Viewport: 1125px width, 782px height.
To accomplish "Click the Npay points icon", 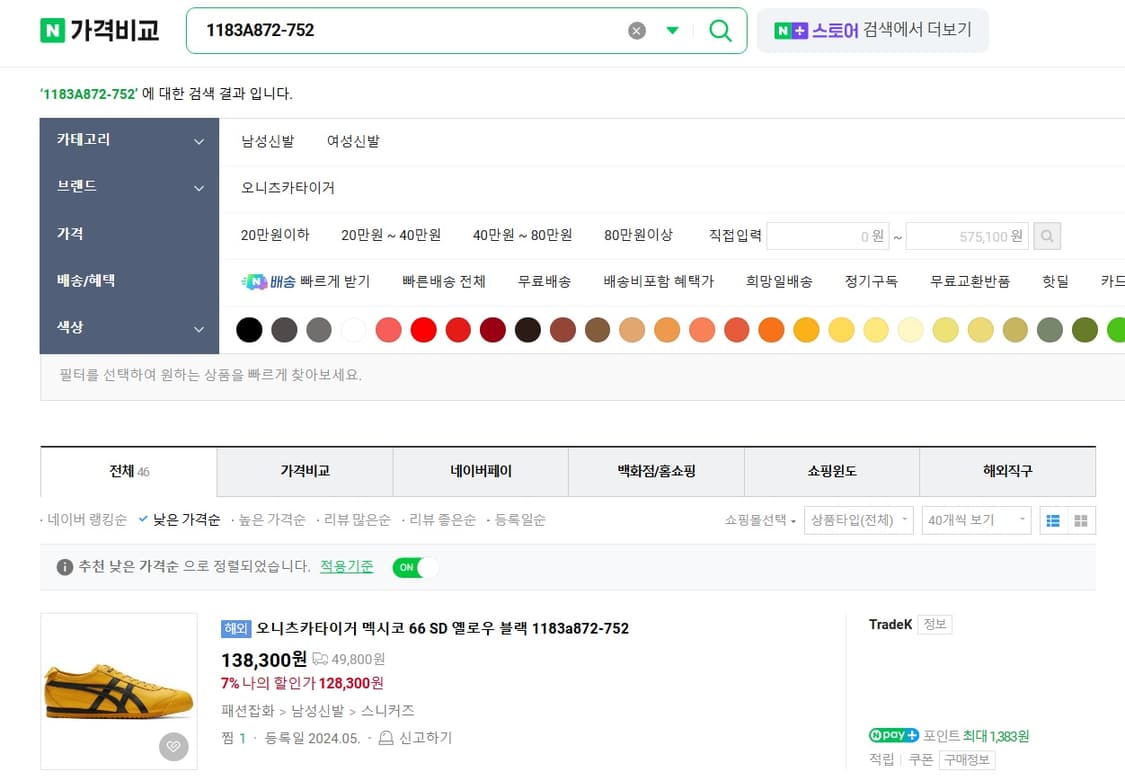I will pos(892,735).
